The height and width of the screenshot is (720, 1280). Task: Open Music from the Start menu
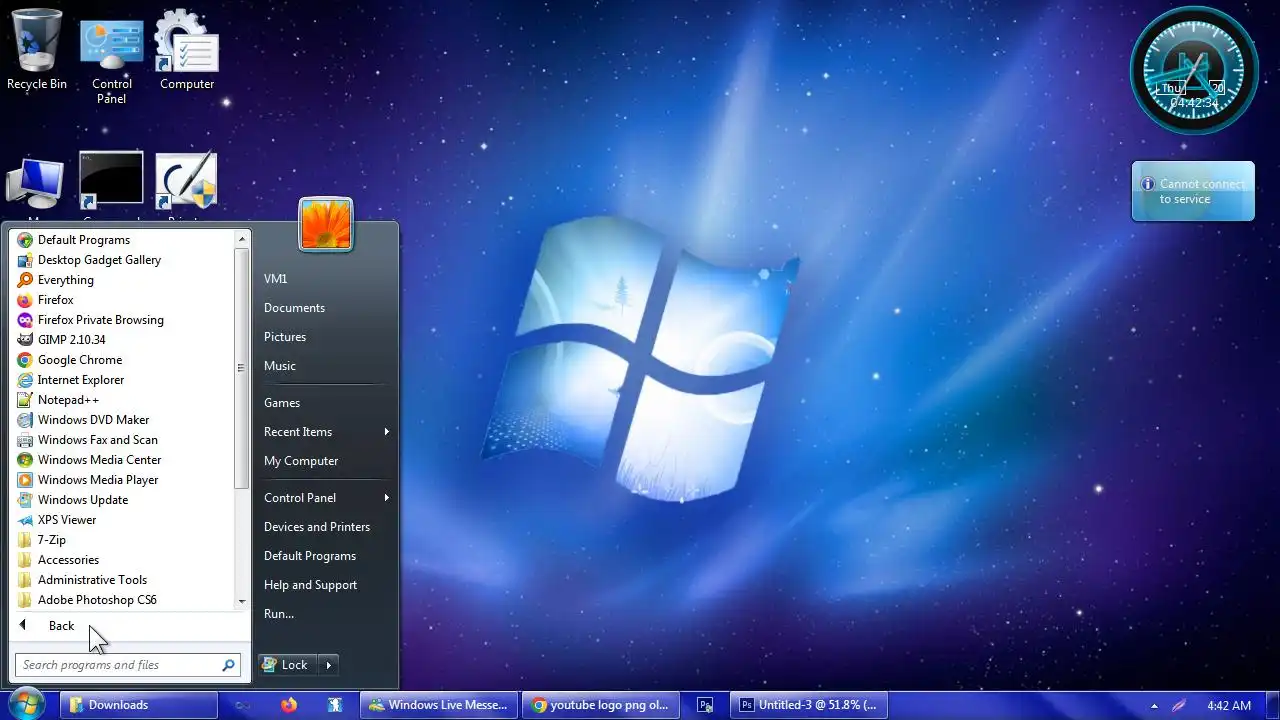280,366
